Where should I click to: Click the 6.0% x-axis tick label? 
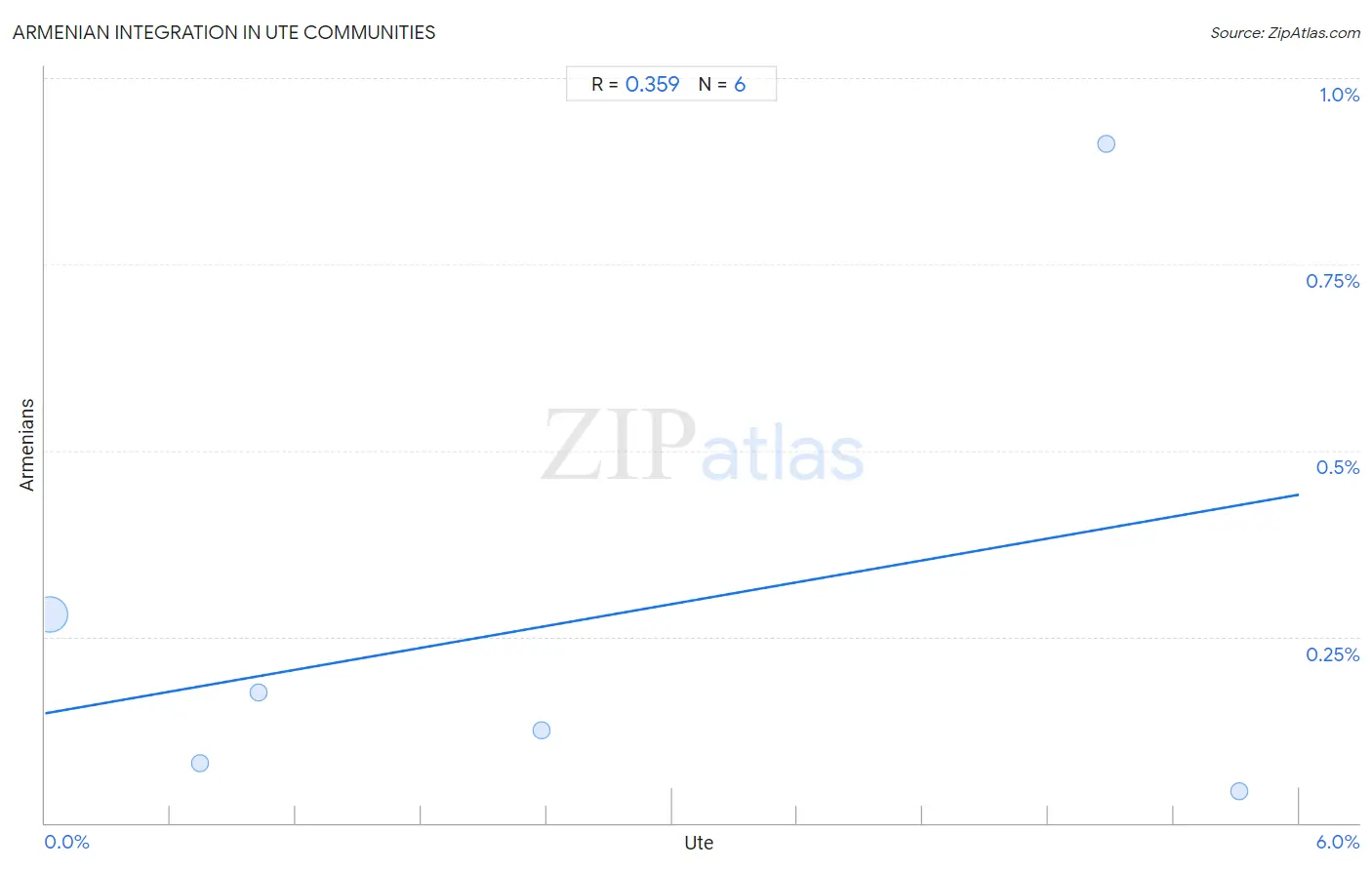pos(1337,842)
